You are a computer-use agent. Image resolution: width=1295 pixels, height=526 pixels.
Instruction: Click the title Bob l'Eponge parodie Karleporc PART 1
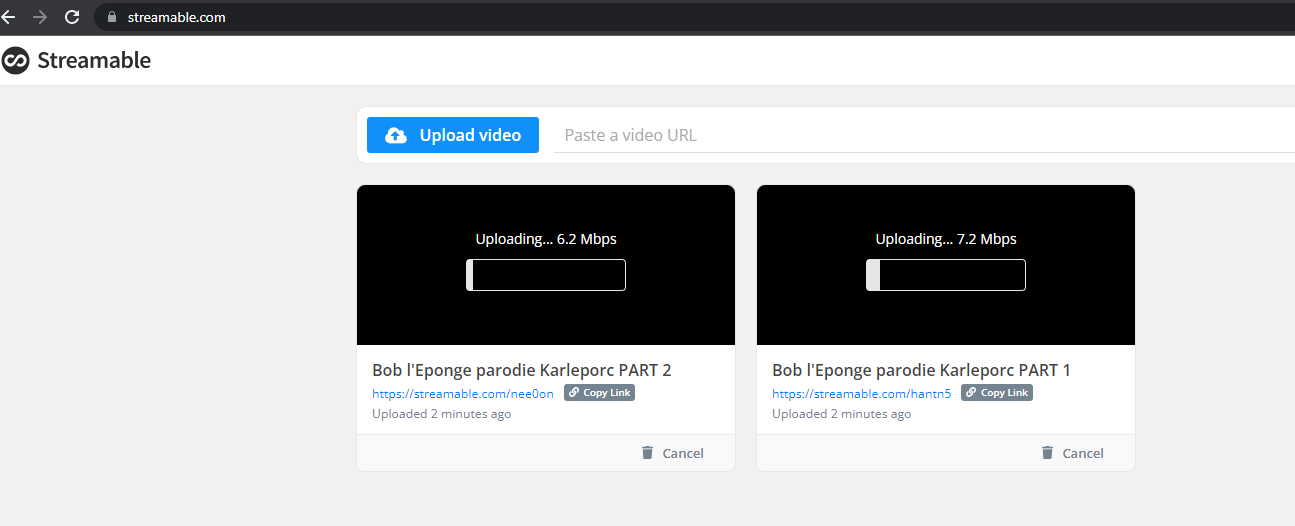[x=921, y=370]
